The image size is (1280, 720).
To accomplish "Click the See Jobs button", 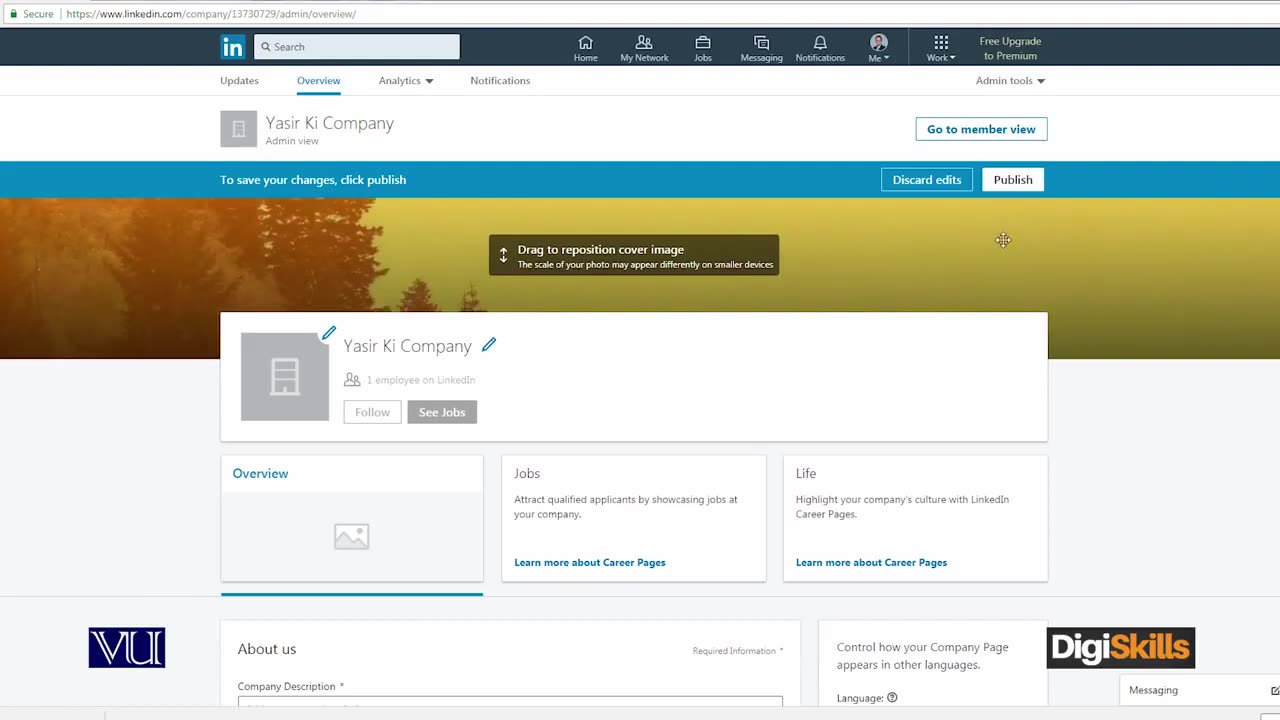I will (x=442, y=412).
